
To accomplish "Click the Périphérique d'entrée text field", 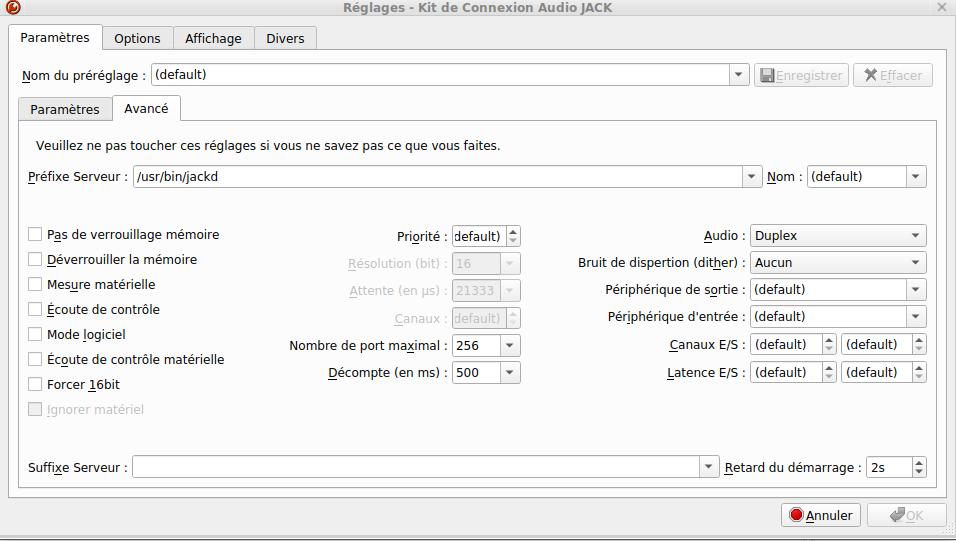I will pos(828,317).
